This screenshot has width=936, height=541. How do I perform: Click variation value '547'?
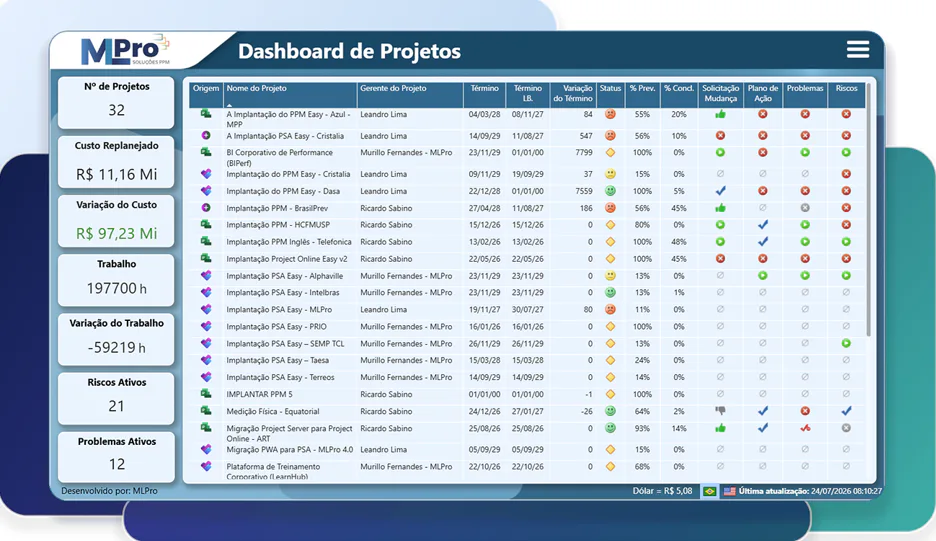click(x=586, y=136)
